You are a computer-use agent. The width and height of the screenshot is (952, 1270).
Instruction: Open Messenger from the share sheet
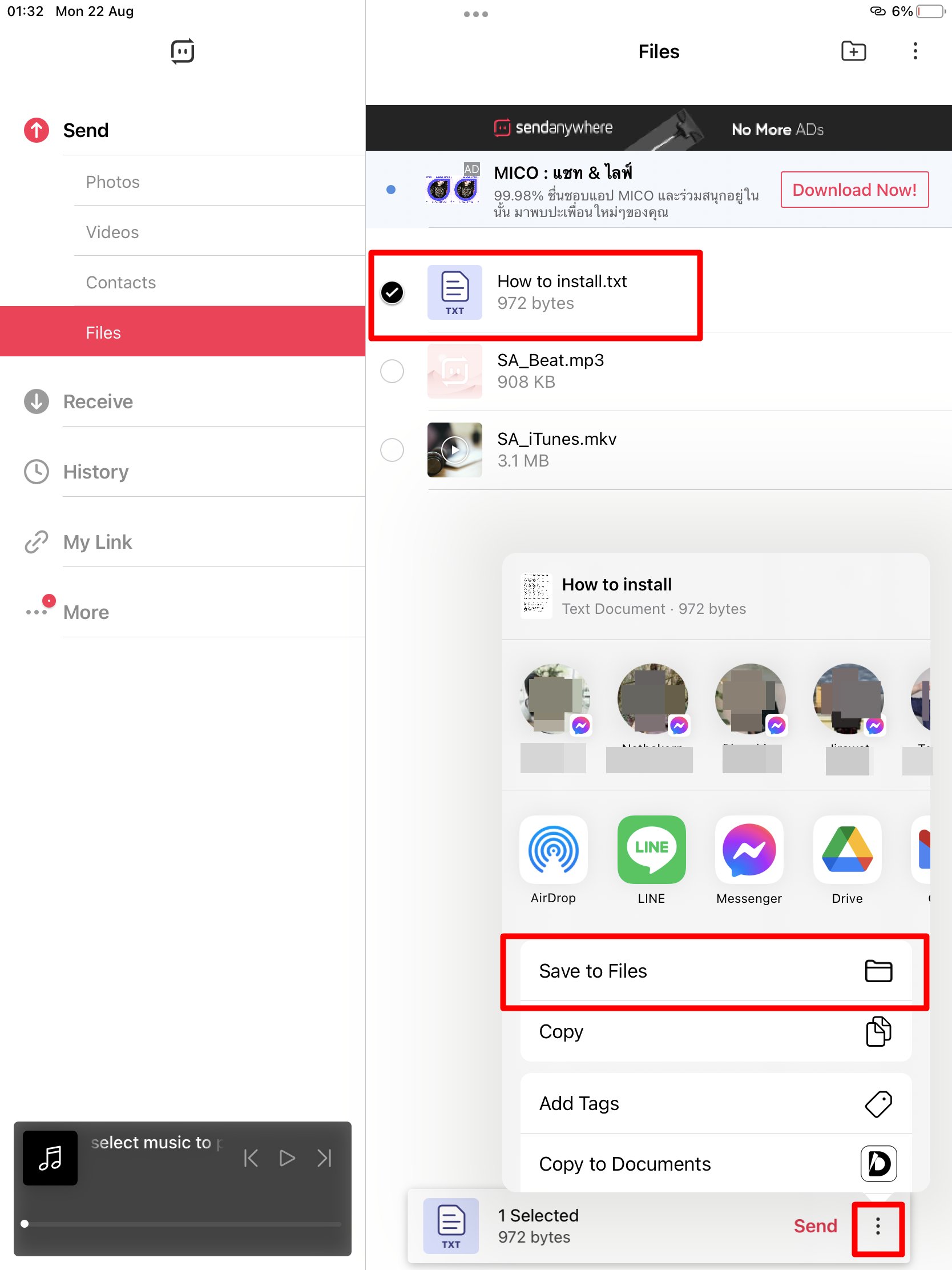[x=748, y=849]
